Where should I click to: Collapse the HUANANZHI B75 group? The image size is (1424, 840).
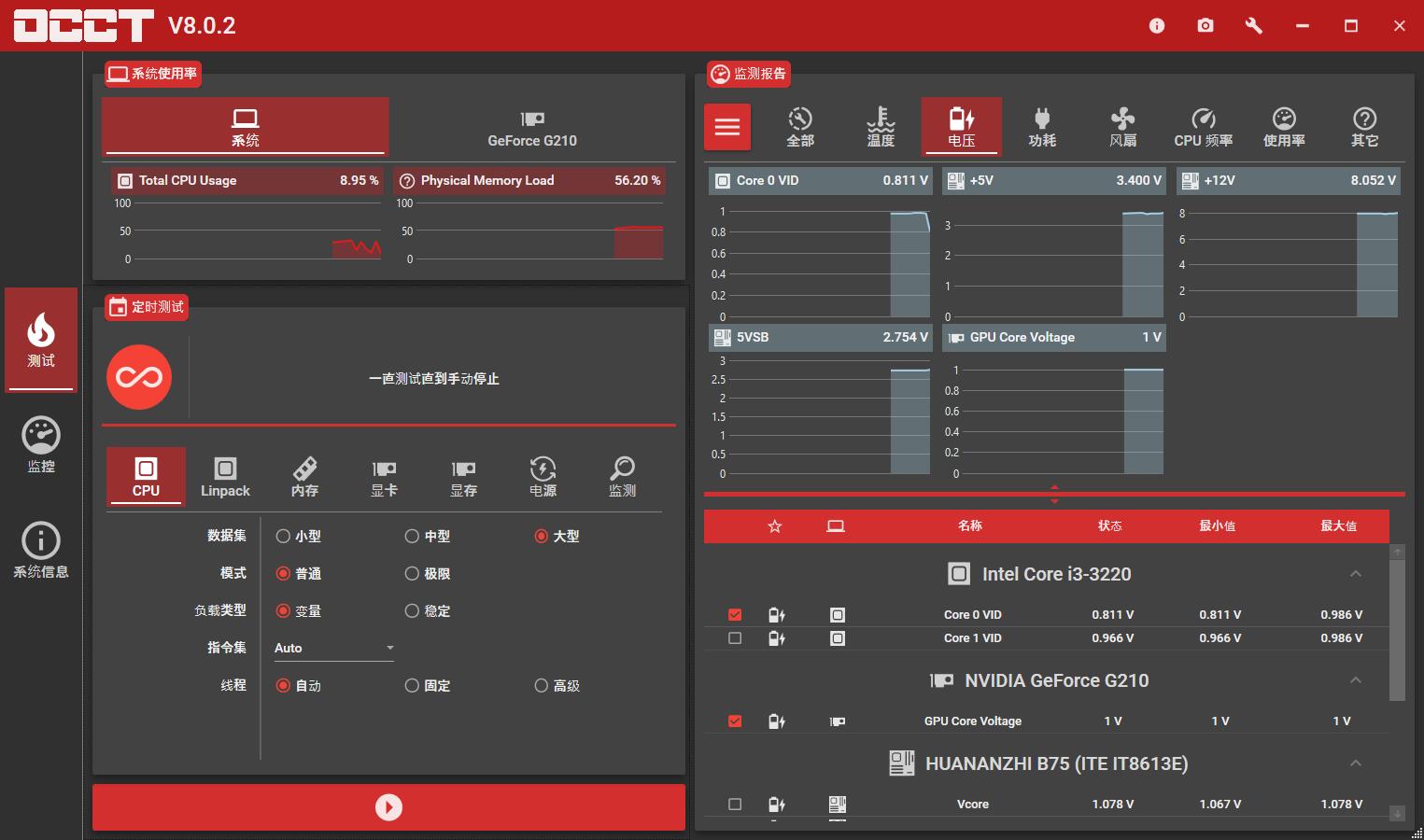[1356, 763]
